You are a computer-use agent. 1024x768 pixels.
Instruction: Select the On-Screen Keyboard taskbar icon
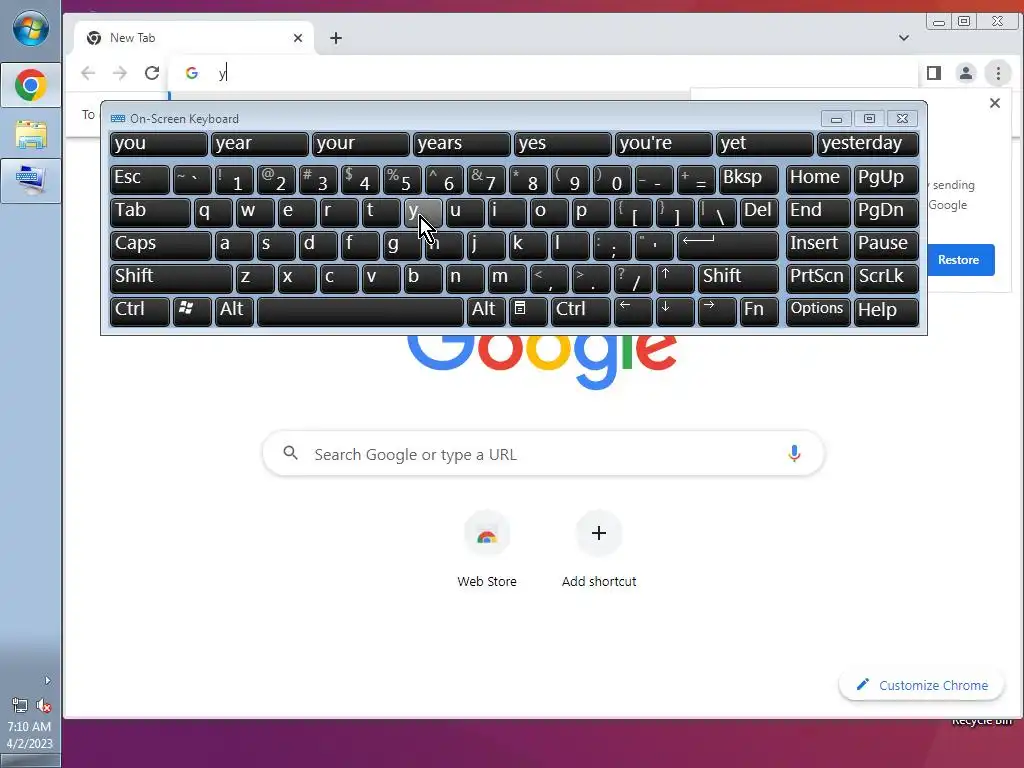[31, 180]
